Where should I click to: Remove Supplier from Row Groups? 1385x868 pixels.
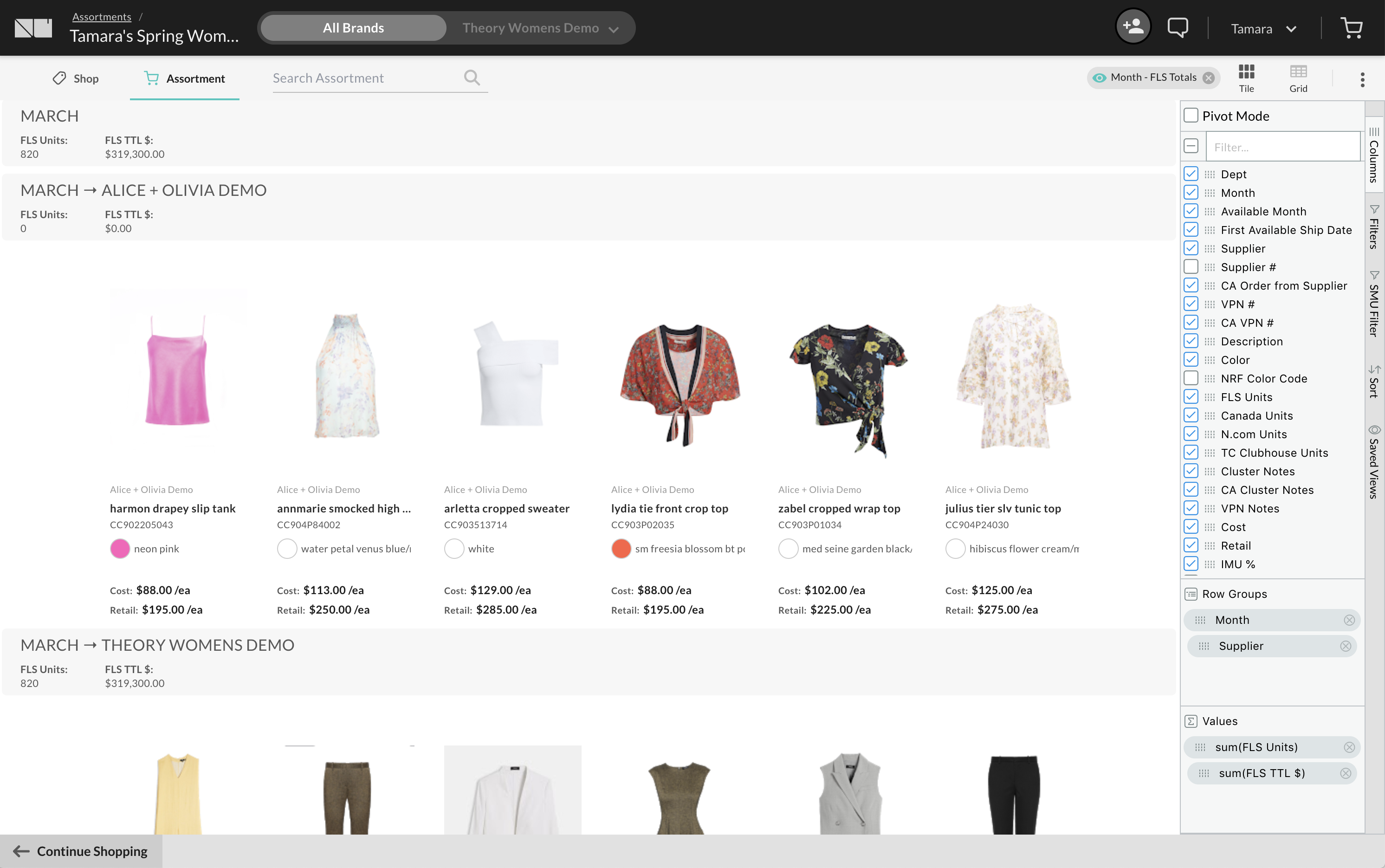coord(1346,646)
